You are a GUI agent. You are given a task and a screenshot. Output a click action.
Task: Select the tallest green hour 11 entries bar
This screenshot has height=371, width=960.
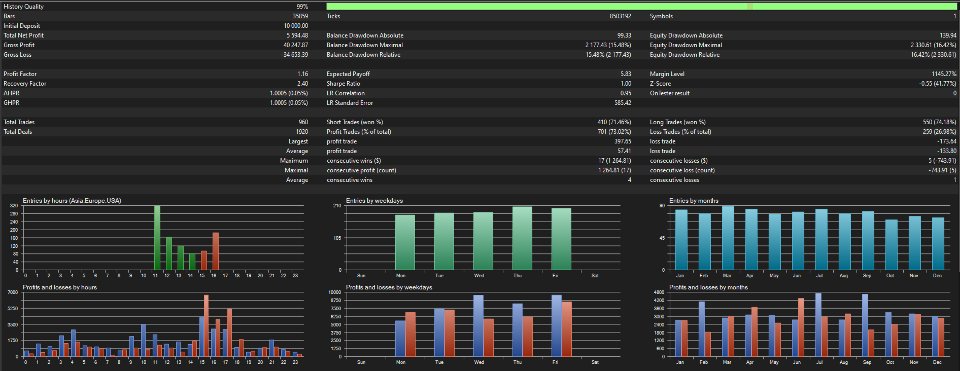click(157, 238)
